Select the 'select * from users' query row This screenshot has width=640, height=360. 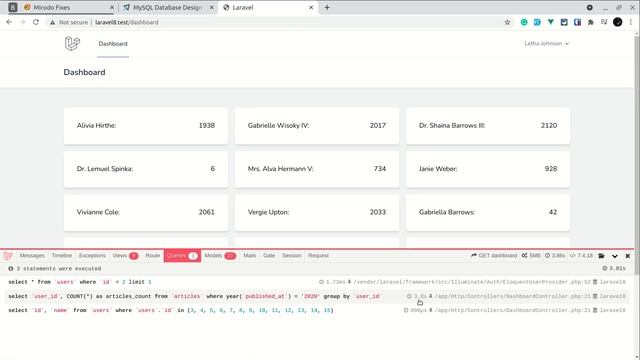(317, 282)
